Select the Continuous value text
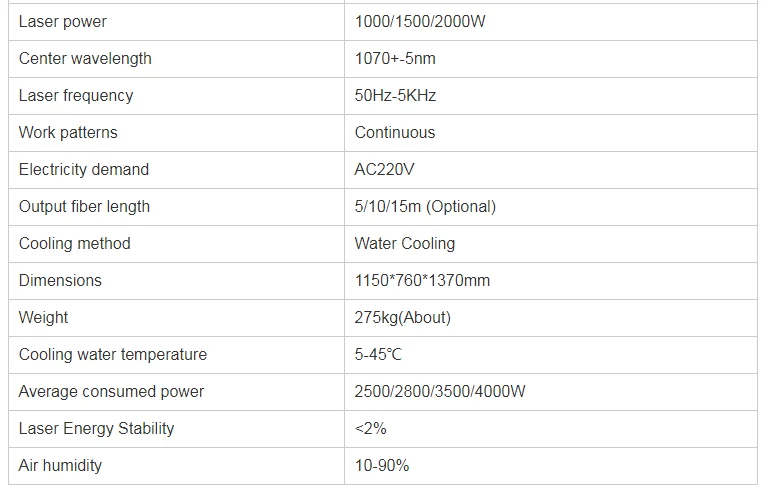Screen dimensions: 783x495 [x=395, y=132]
